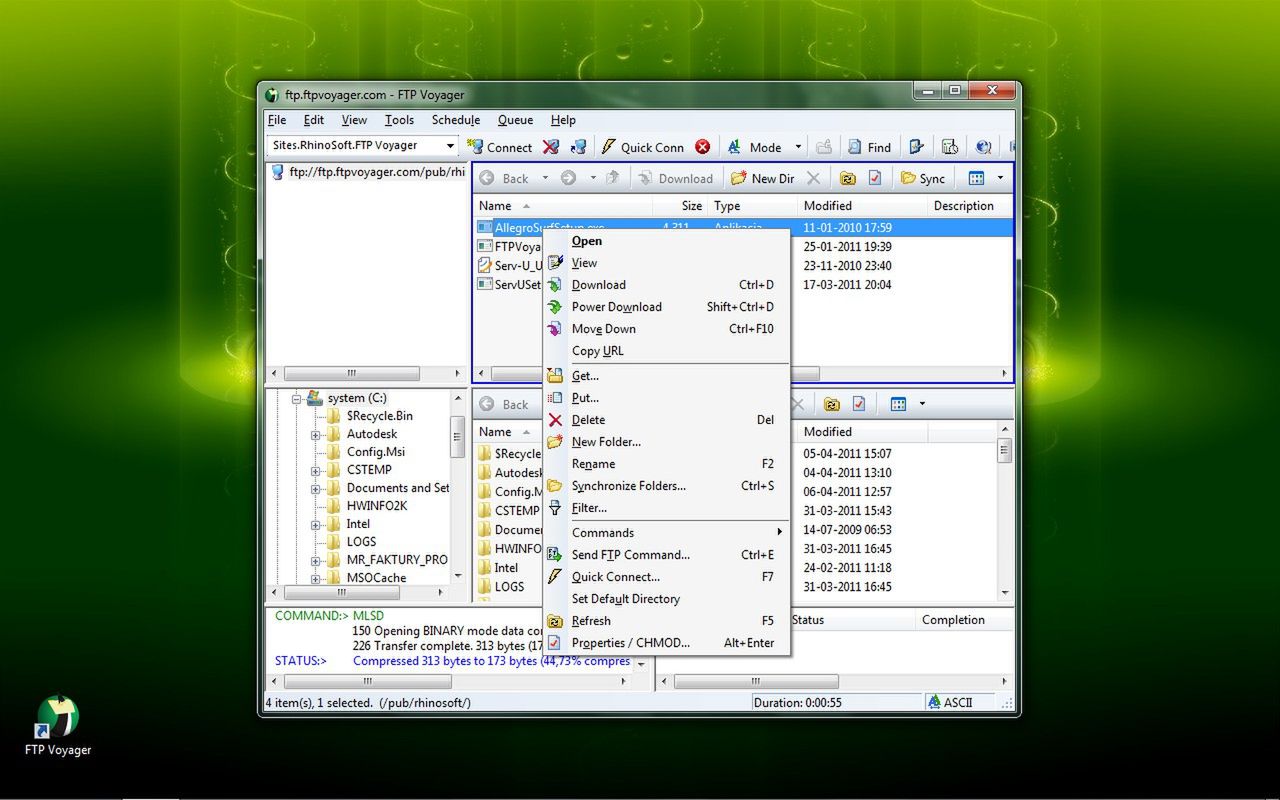Click the local tree vertical scrollbar thumb
Image resolution: width=1280 pixels, height=800 pixels.
point(458,436)
